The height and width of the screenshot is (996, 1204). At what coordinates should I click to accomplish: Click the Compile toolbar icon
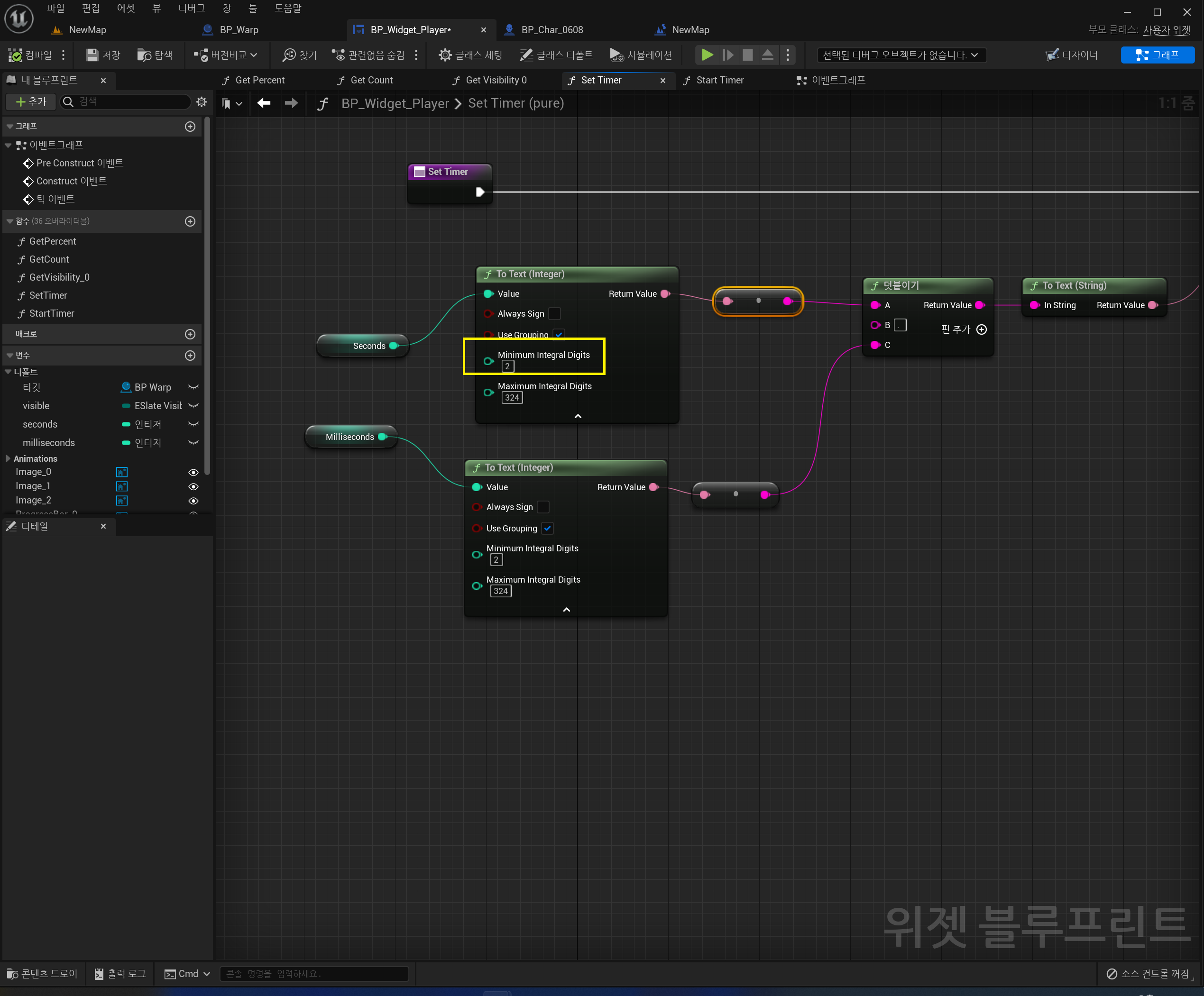click(x=16, y=55)
